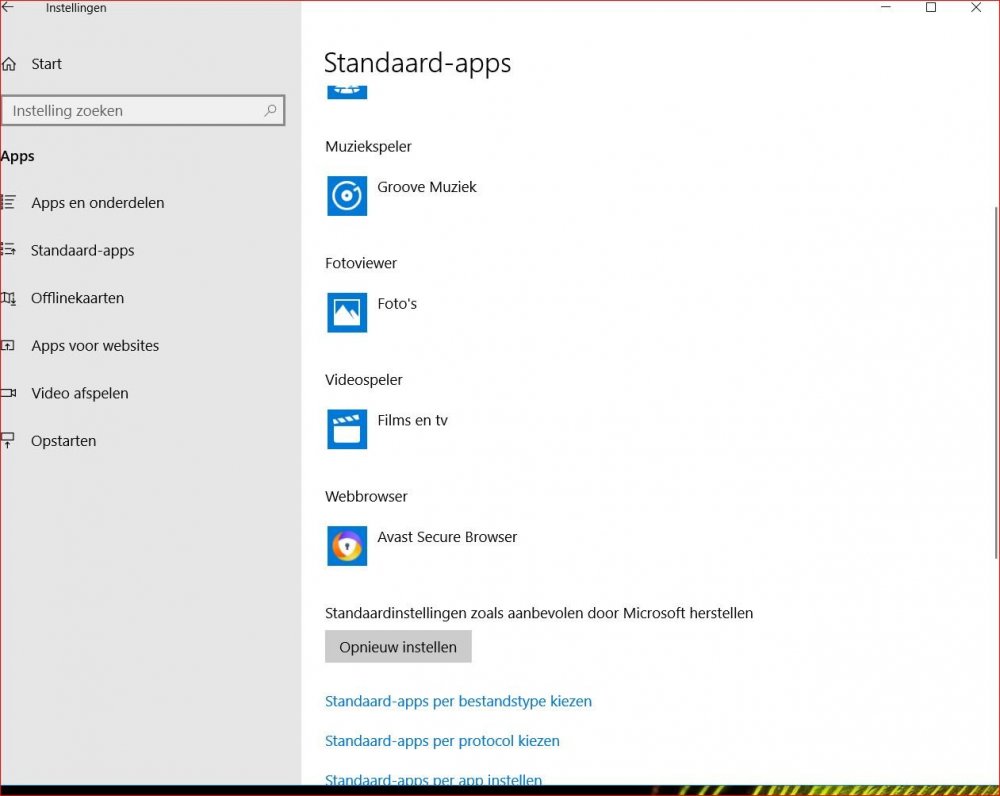Click the Apps section header in sidebar
This screenshot has height=796, width=1000.
tap(17, 156)
